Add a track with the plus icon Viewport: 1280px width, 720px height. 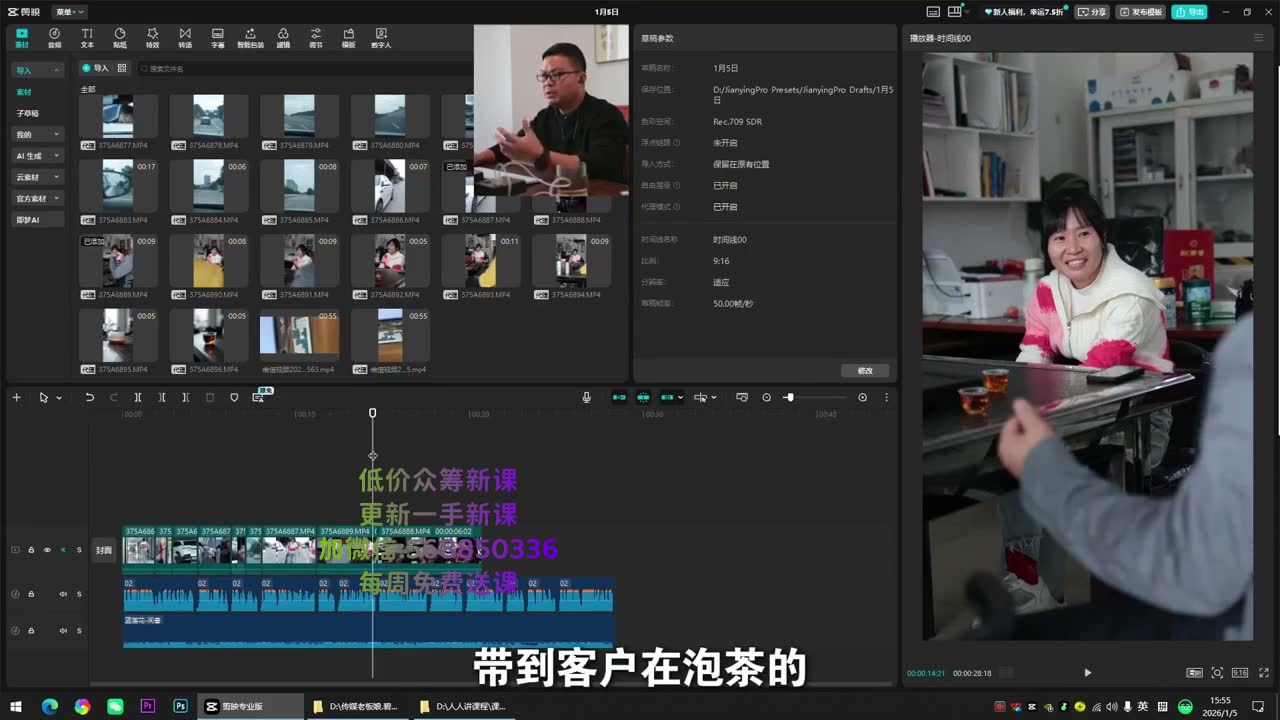[16, 397]
